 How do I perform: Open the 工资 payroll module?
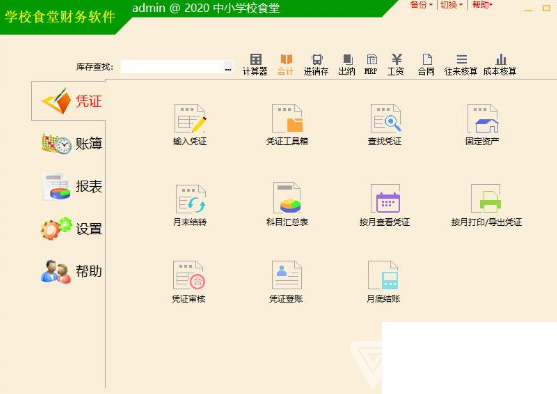point(395,65)
